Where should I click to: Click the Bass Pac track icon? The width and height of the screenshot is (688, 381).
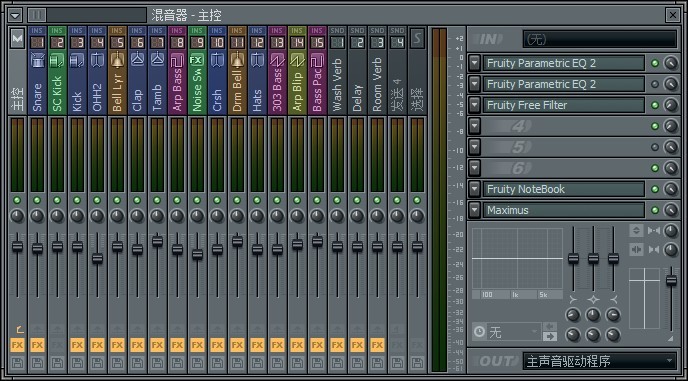pos(317,61)
